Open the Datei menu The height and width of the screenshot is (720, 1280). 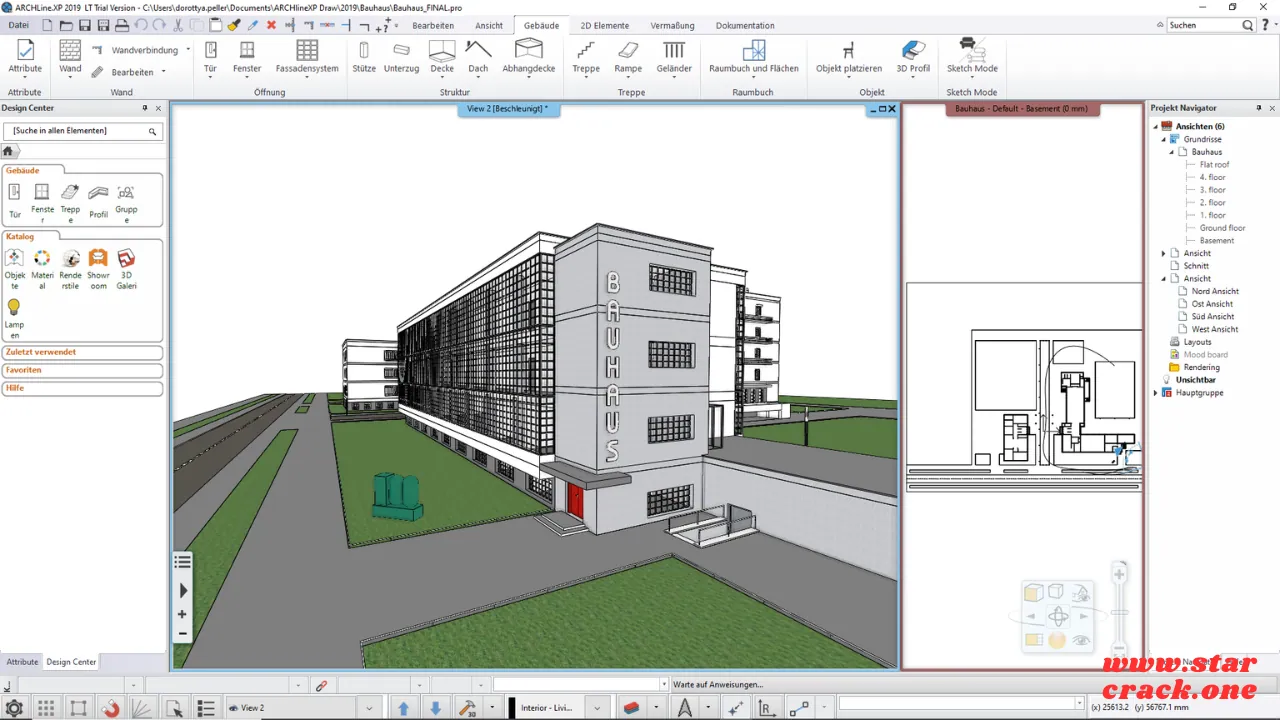(x=18, y=25)
